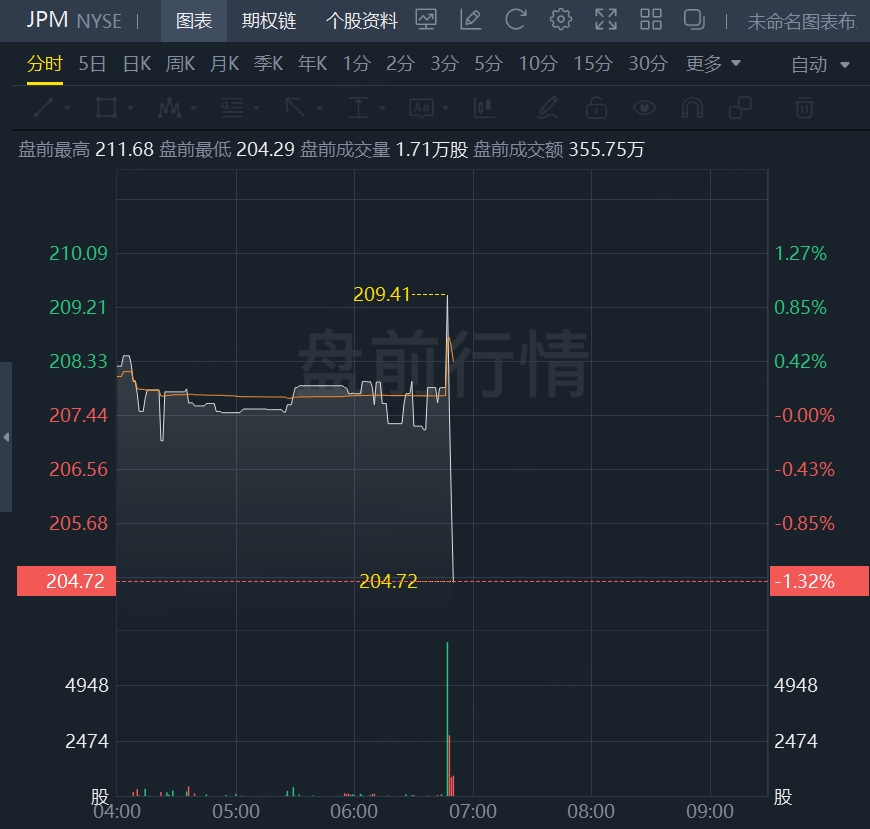Select the 分时 timeframe
The image size is (870, 829).
[x=44, y=64]
